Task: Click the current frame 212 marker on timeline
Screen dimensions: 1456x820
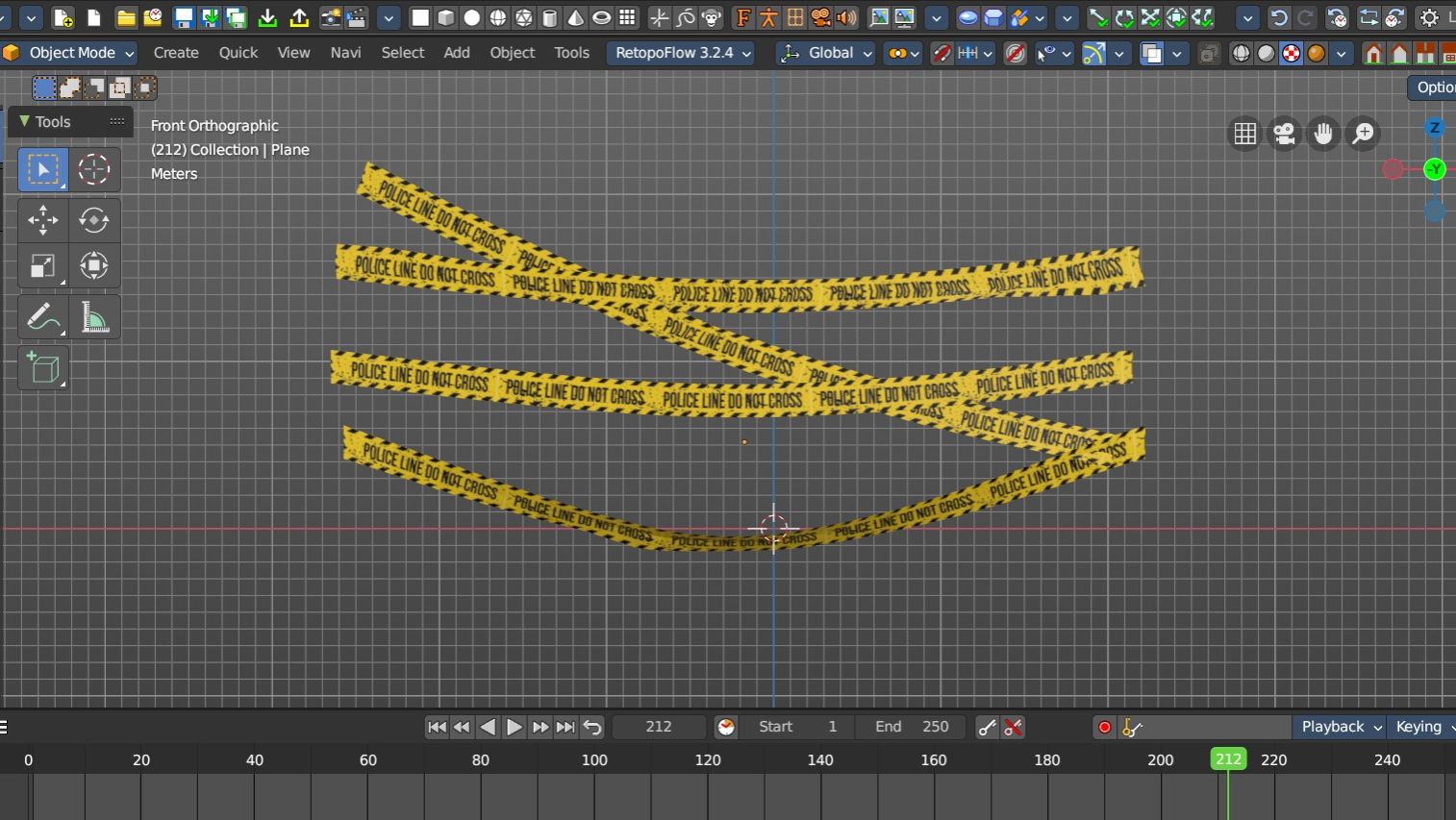Action: [x=1228, y=759]
